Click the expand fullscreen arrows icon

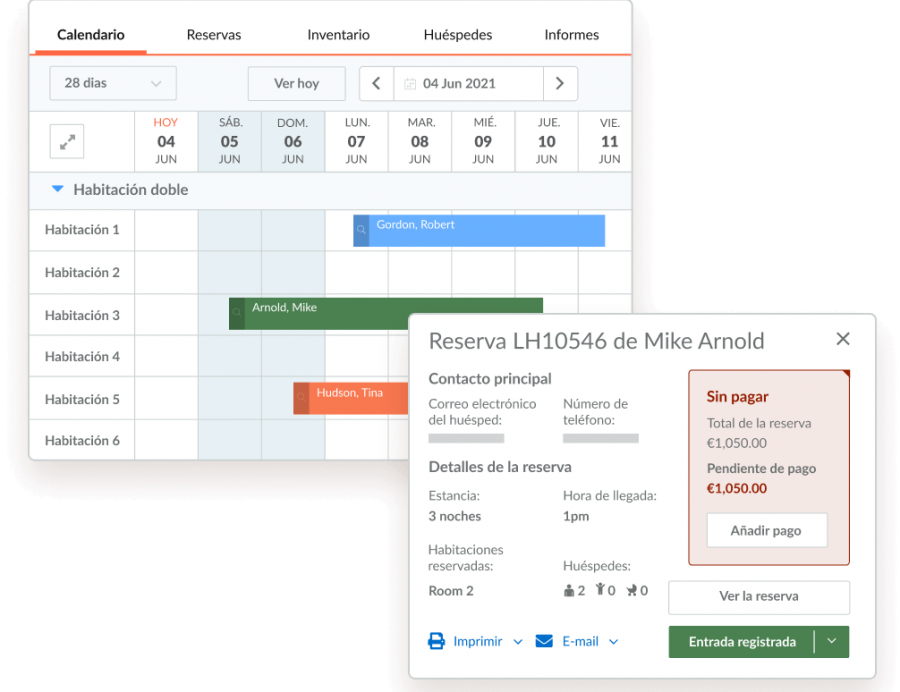coord(67,142)
